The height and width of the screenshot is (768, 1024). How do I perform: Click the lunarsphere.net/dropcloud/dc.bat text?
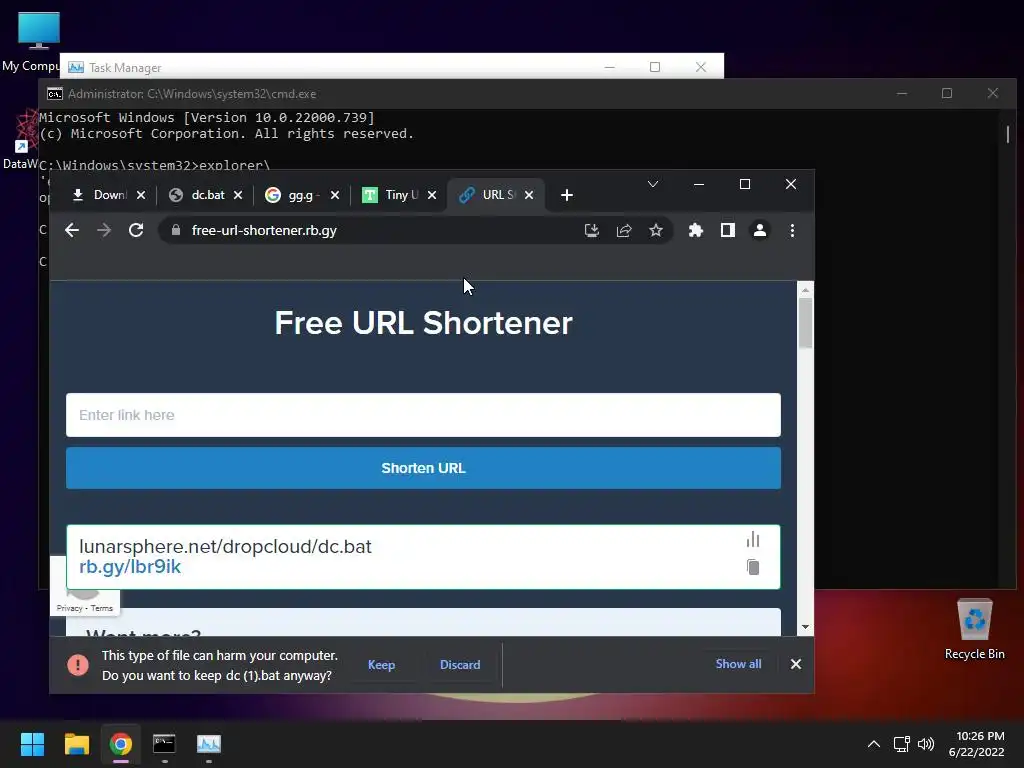(x=225, y=547)
